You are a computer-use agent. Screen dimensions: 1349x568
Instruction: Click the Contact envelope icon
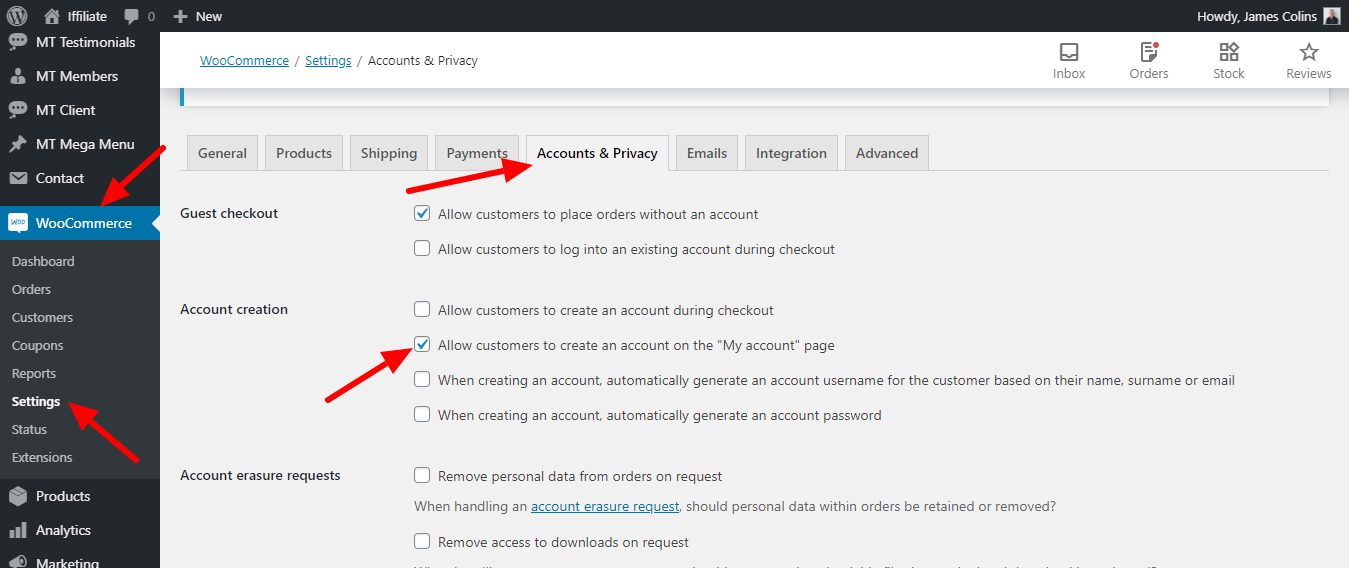click(18, 178)
